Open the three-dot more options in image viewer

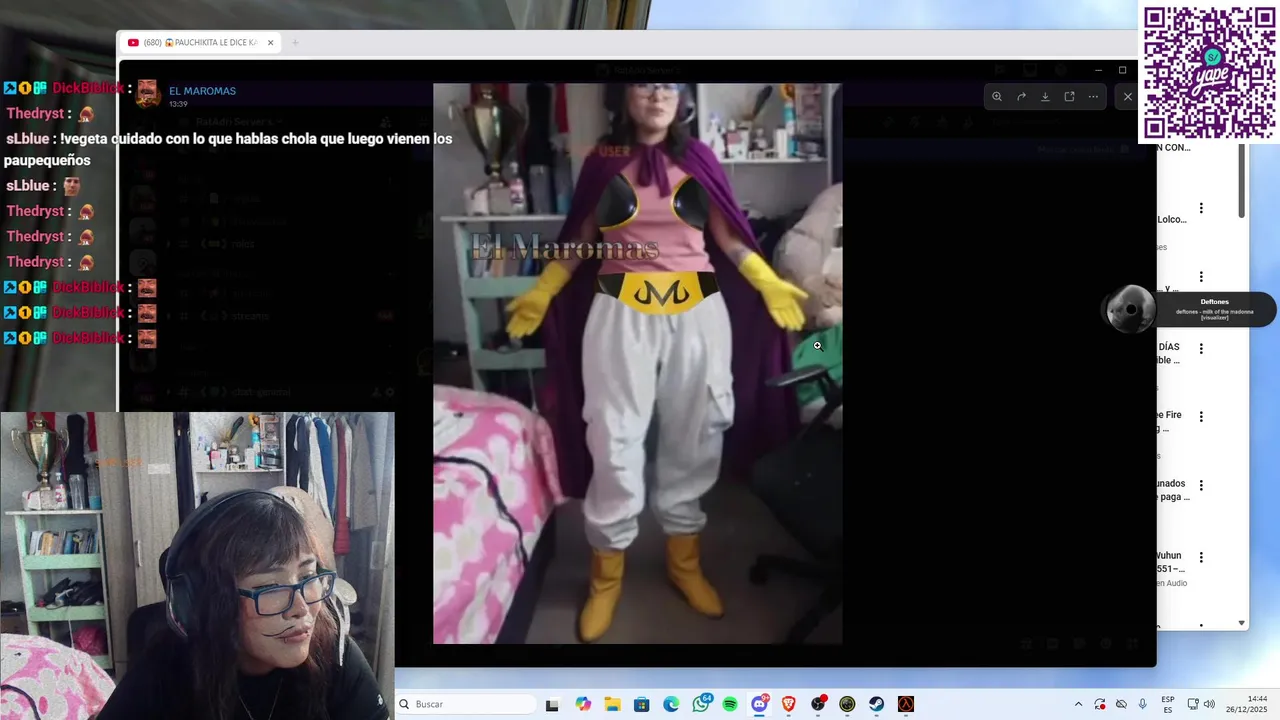pyautogui.click(x=1093, y=97)
